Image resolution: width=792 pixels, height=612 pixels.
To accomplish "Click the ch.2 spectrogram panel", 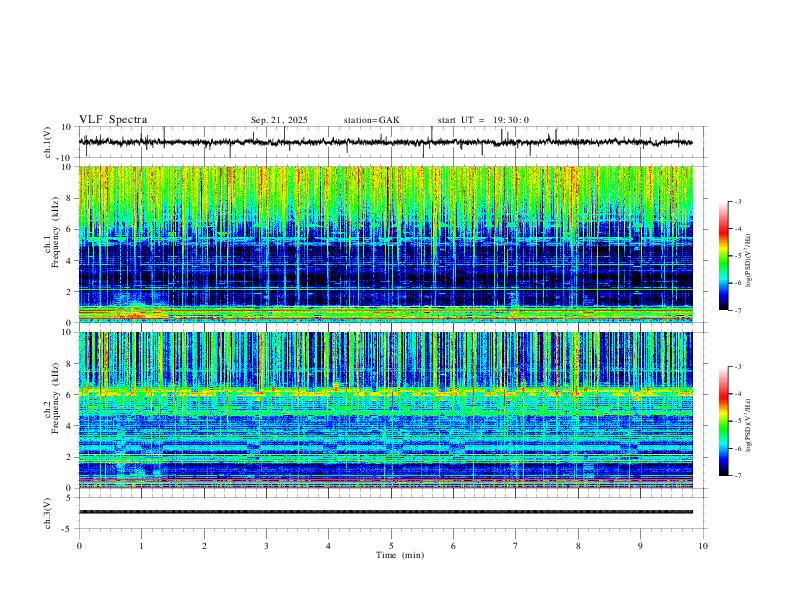I will coord(386,410).
